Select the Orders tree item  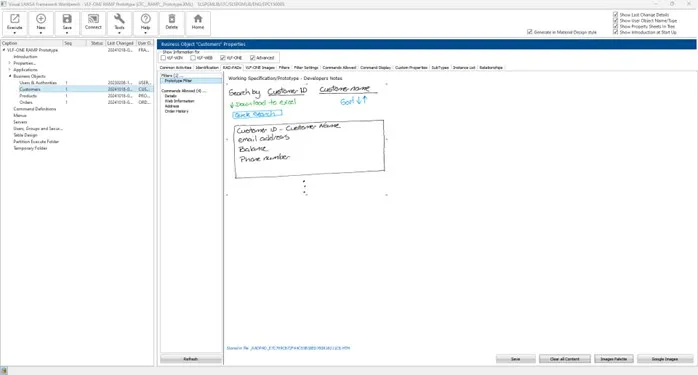pos(26,102)
